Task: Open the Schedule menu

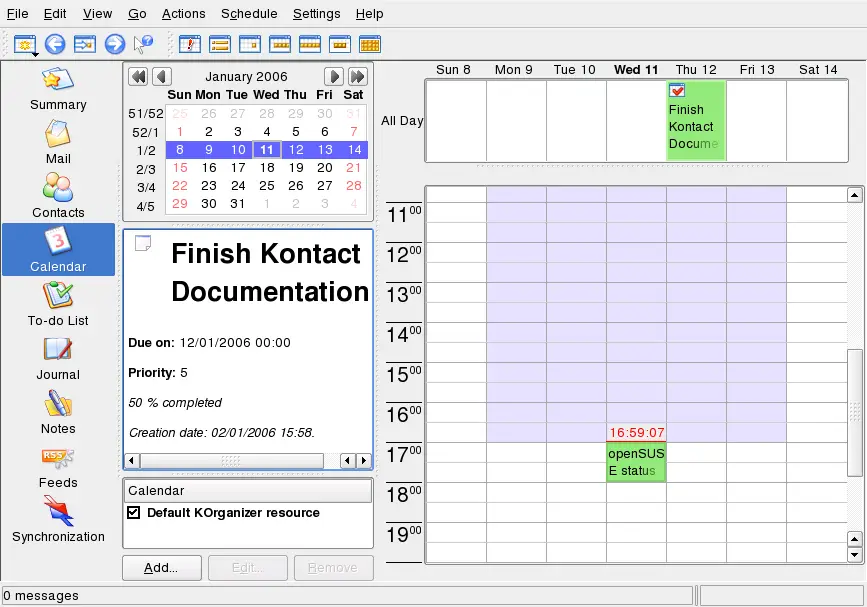Action: coord(249,14)
